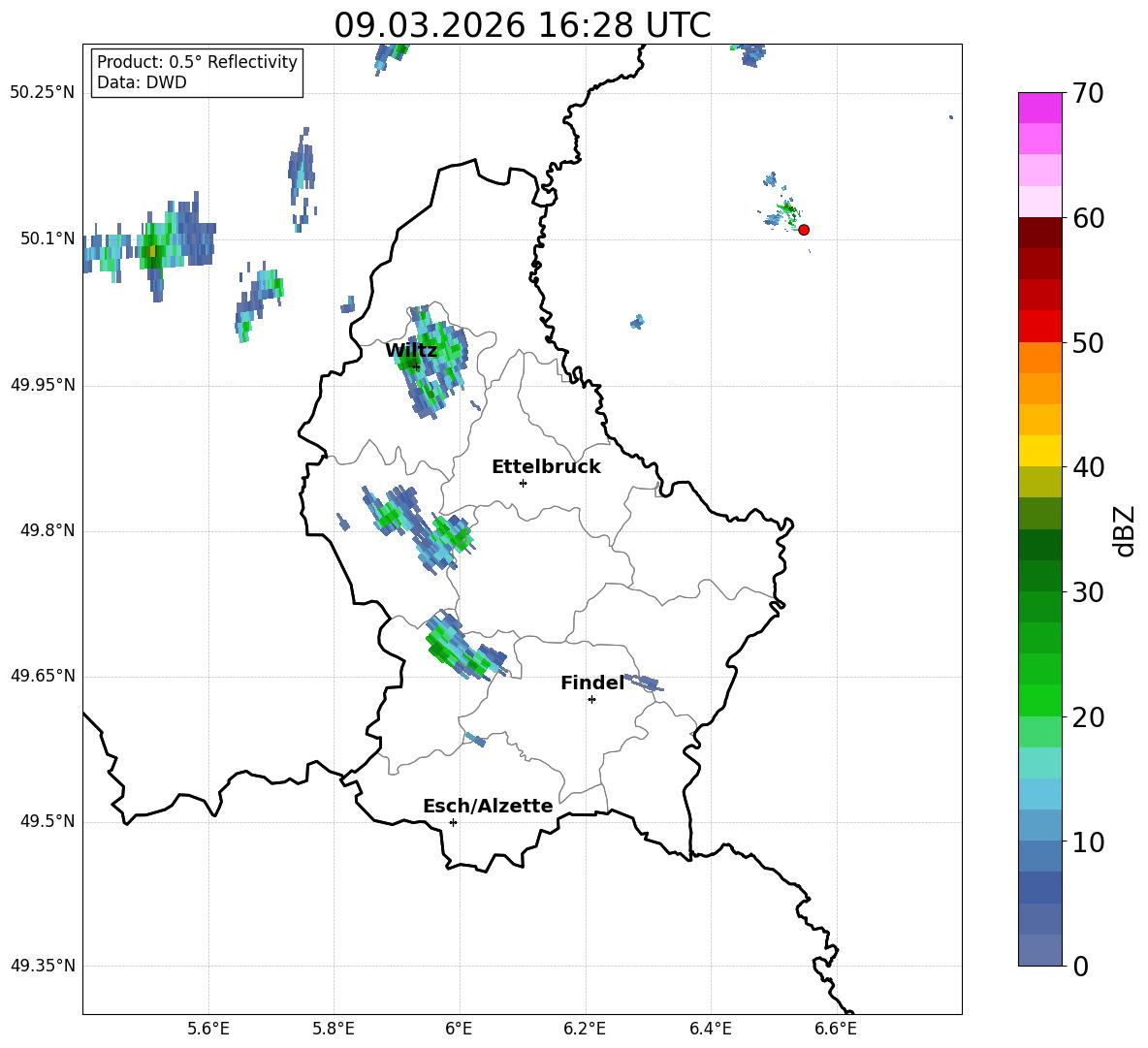The image size is (1148, 1048).
Task: Pick the magenta swatch at colorbar top
Action: (1040, 107)
